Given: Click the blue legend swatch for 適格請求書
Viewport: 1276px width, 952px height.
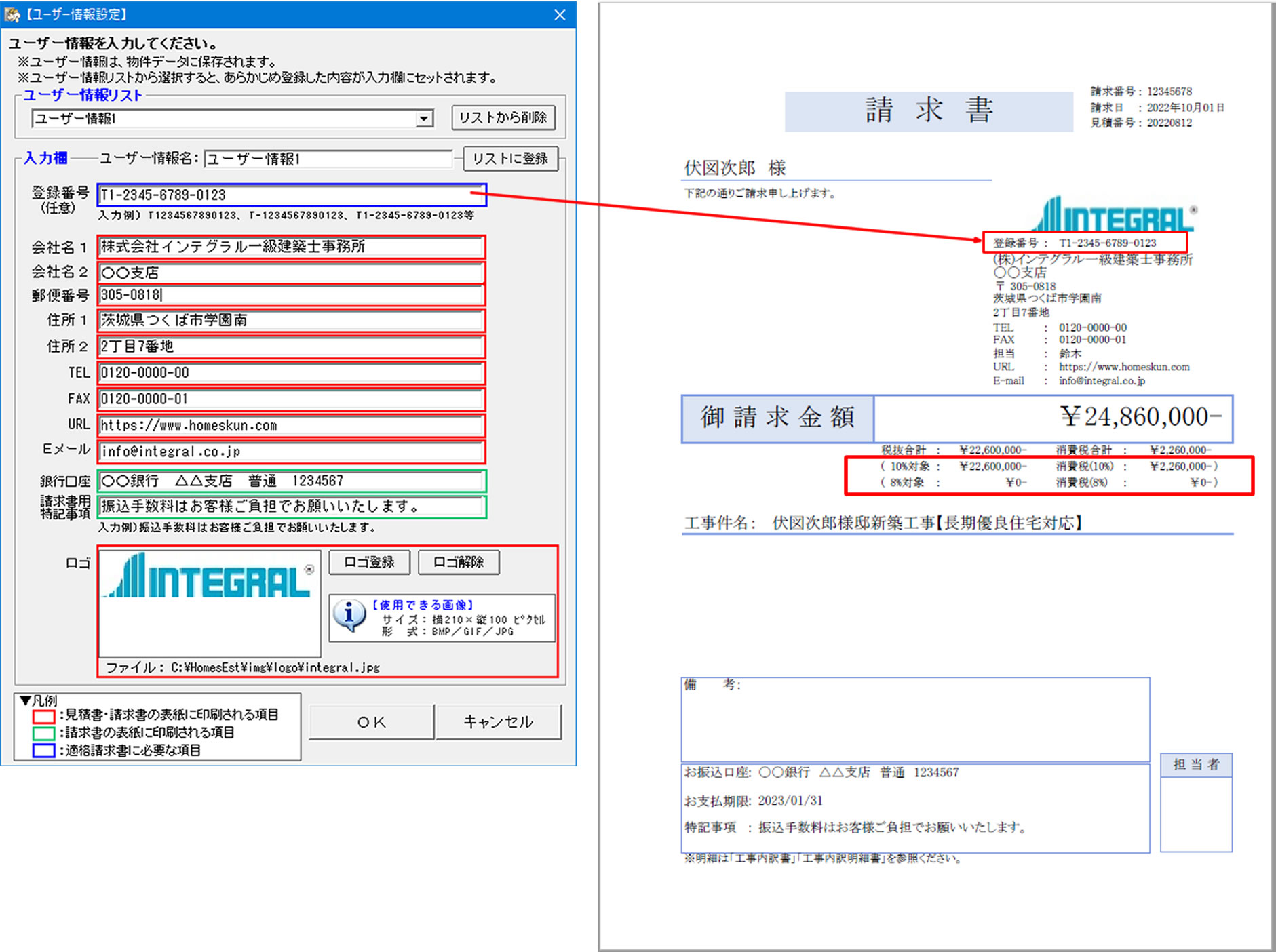Looking at the screenshot, I should [43, 751].
